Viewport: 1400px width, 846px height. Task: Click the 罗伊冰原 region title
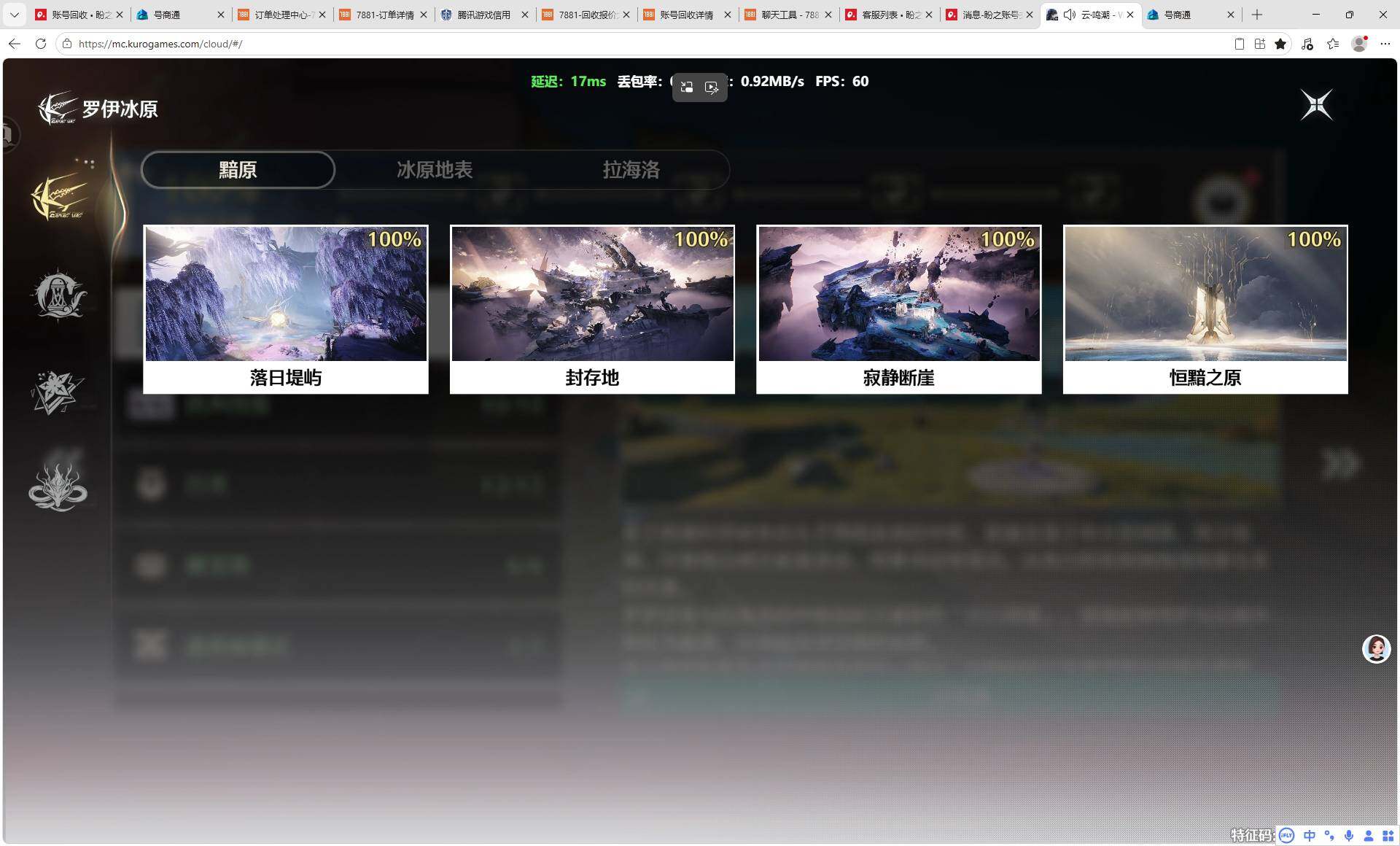120,109
